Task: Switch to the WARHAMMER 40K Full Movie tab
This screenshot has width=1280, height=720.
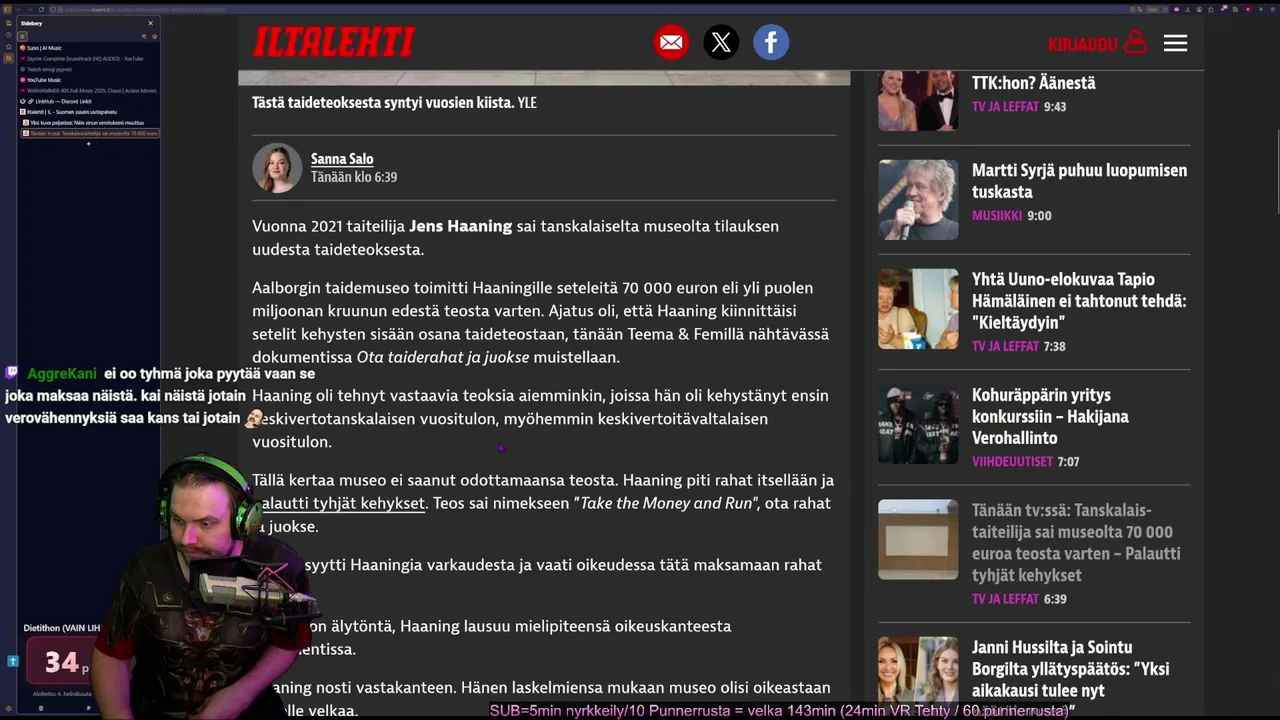Action: [x=88, y=91]
